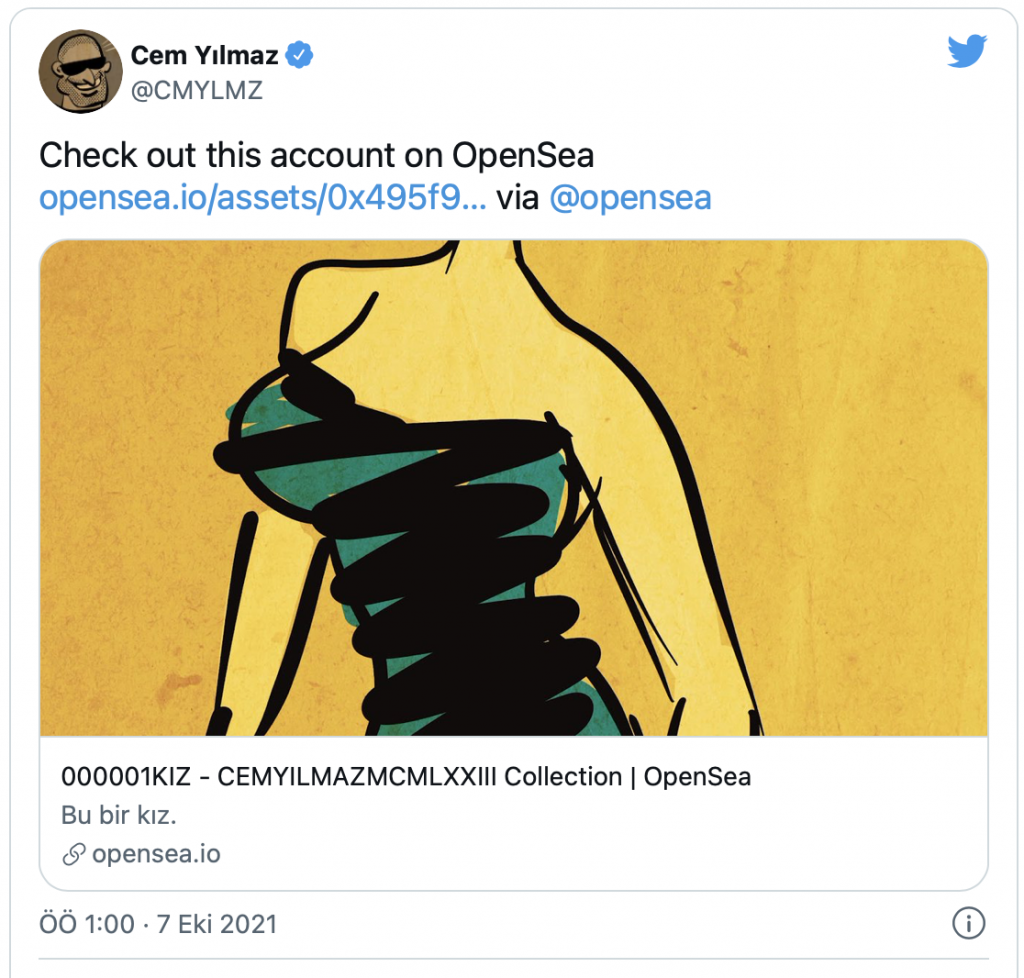Click the 'Check out this account on OpenSea' text
The height and width of the screenshot is (978, 1024).
click(x=317, y=155)
